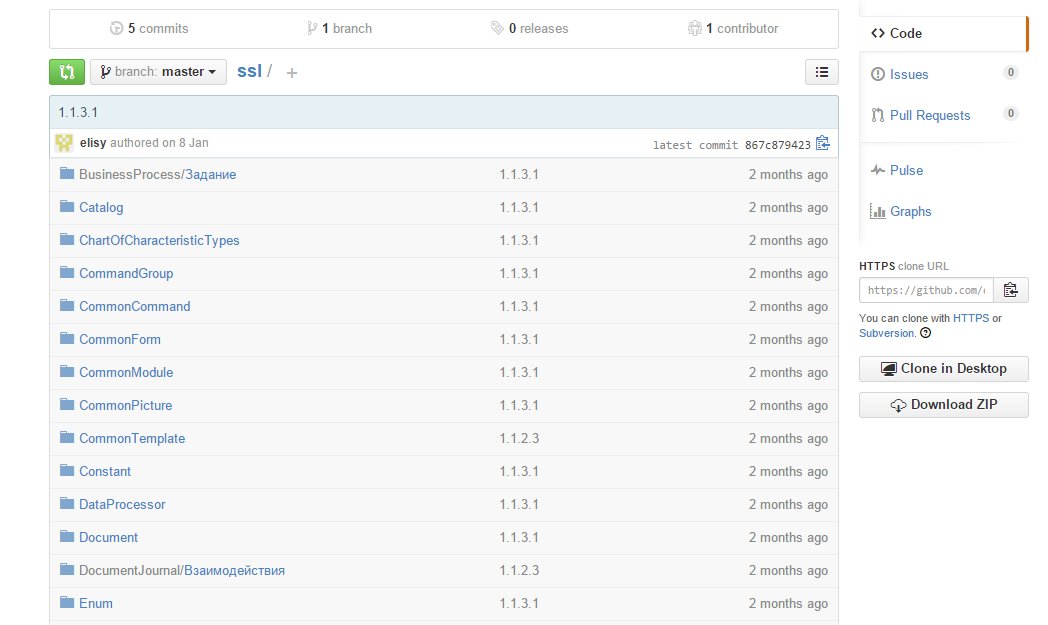Click the Pulse activity icon
Viewport: 1048px width, 625px height.
[878, 170]
